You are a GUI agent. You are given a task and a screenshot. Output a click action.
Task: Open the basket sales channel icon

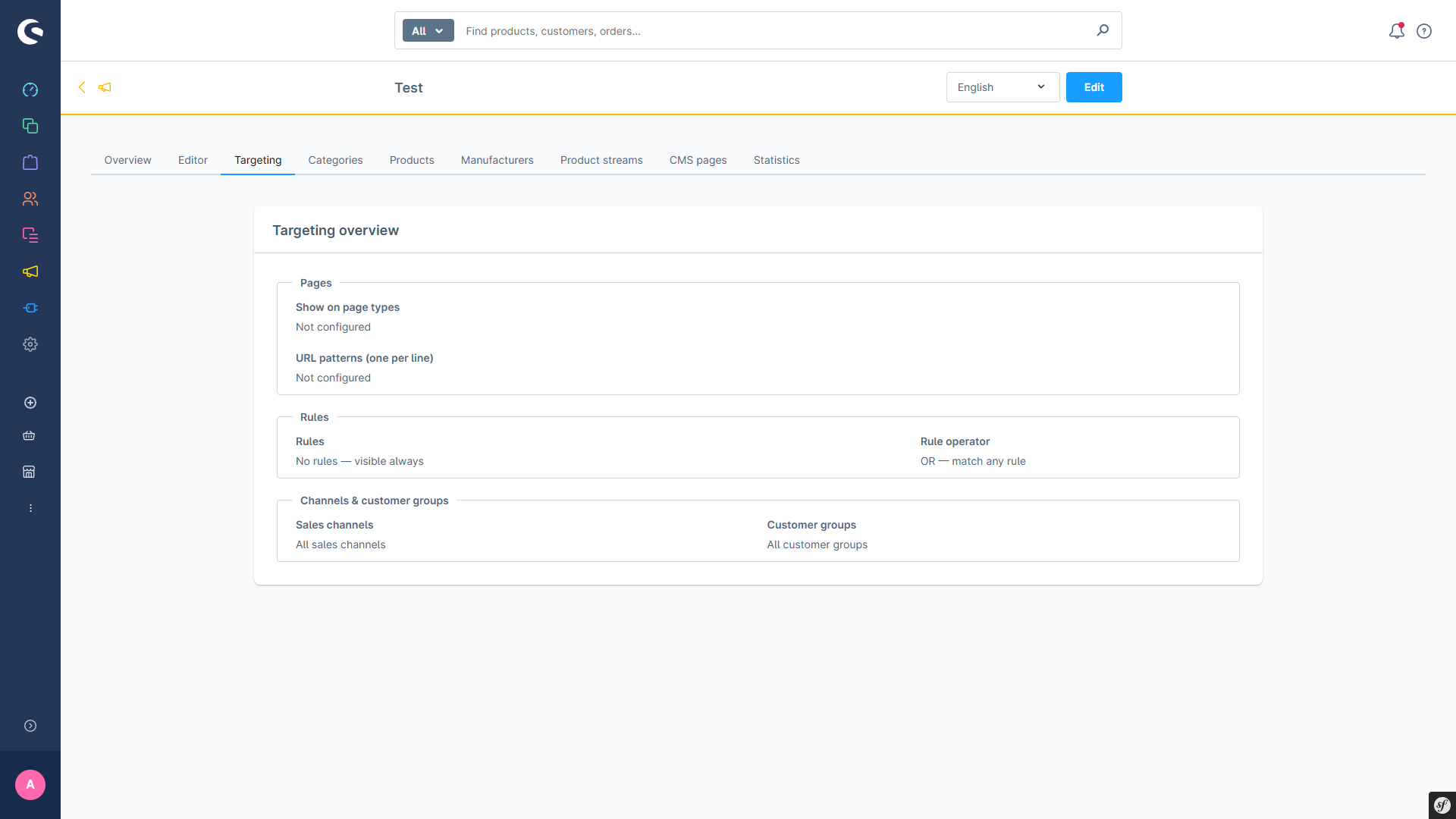tap(29, 435)
